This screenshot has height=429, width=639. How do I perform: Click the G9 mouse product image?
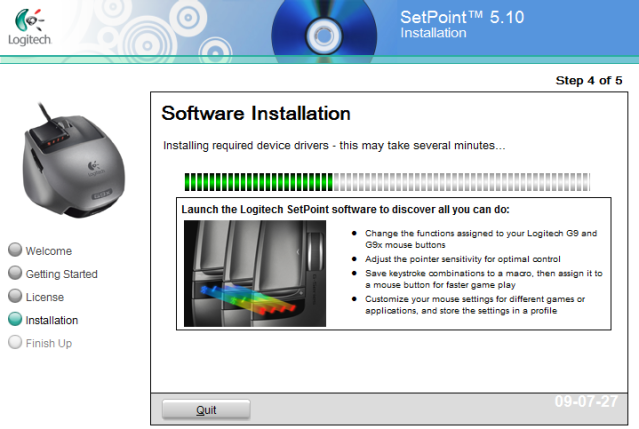coord(73,161)
